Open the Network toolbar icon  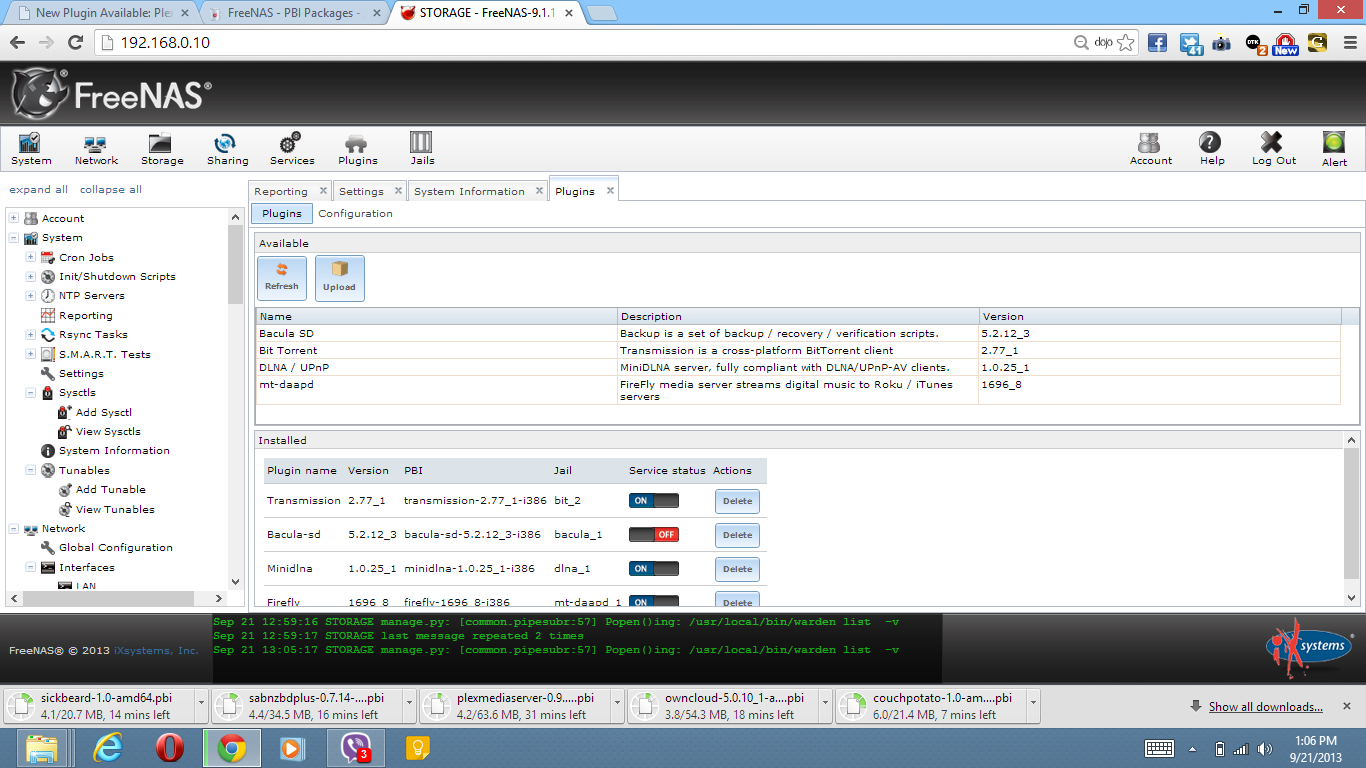click(96, 149)
